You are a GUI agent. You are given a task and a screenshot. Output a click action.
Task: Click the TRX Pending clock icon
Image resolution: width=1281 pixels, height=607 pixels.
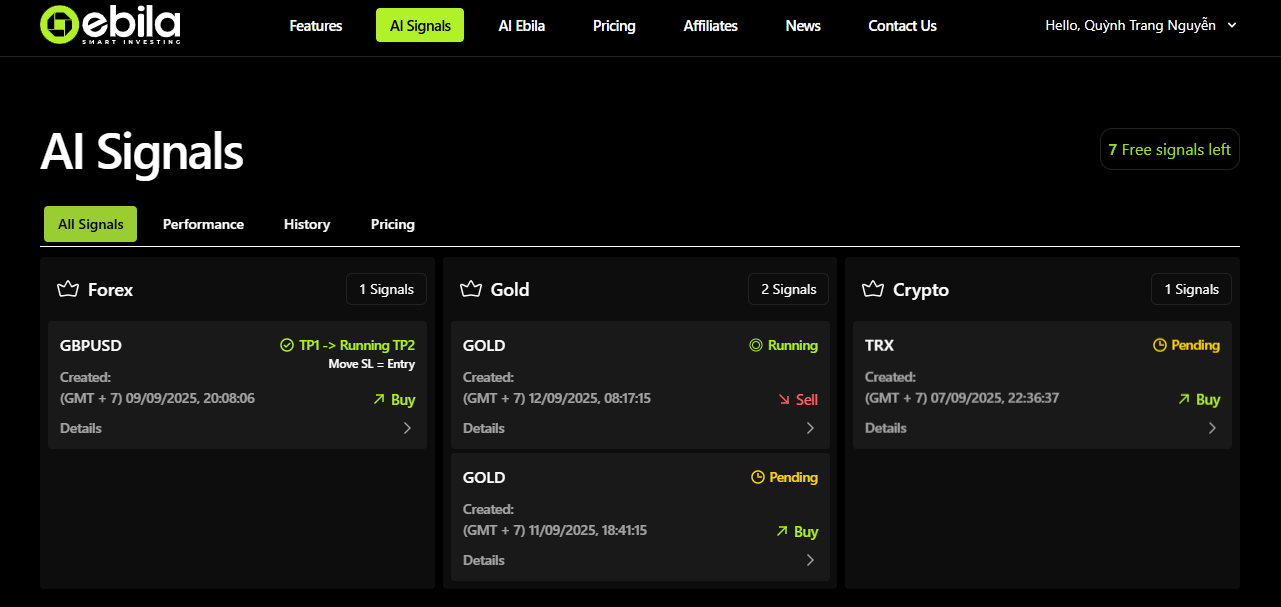pyautogui.click(x=1160, y=345)
